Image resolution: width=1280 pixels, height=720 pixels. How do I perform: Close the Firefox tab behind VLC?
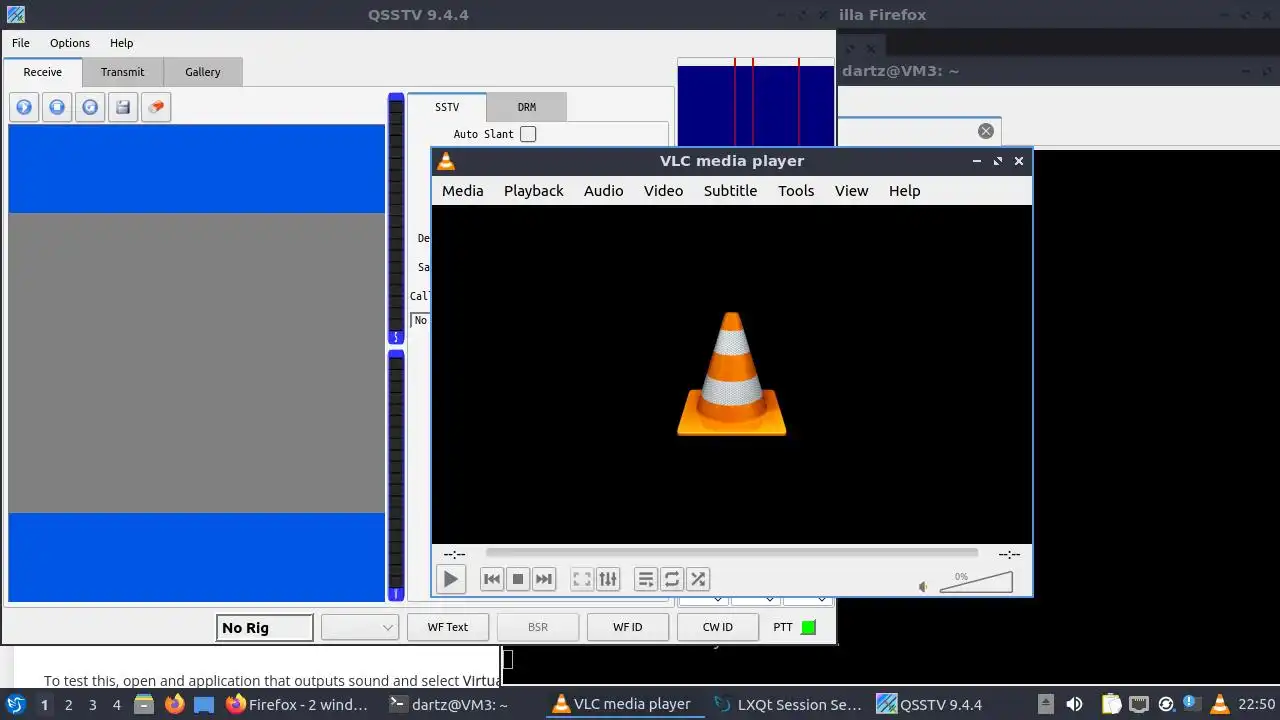[986, 131]
